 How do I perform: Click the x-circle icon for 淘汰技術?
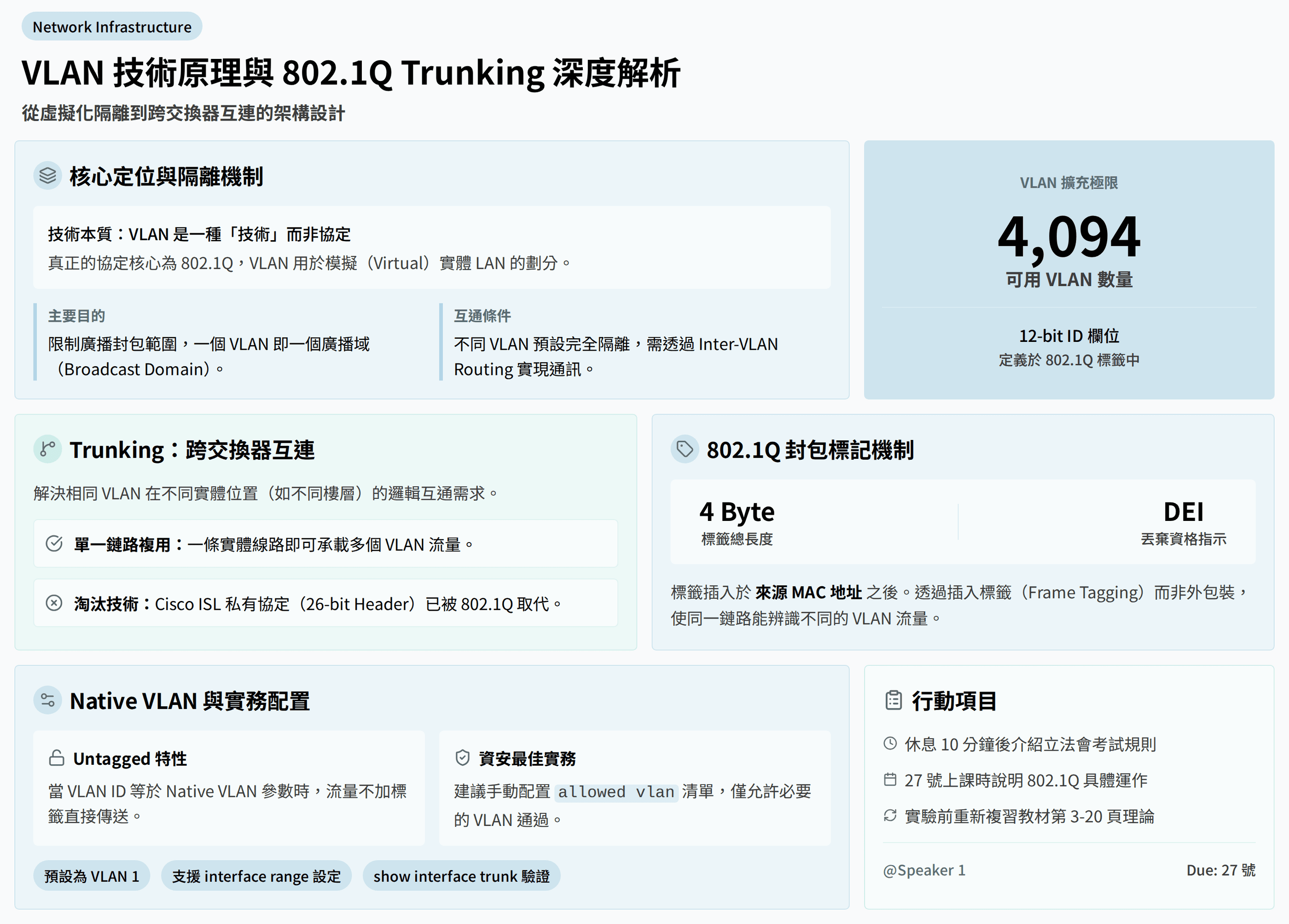54,603
